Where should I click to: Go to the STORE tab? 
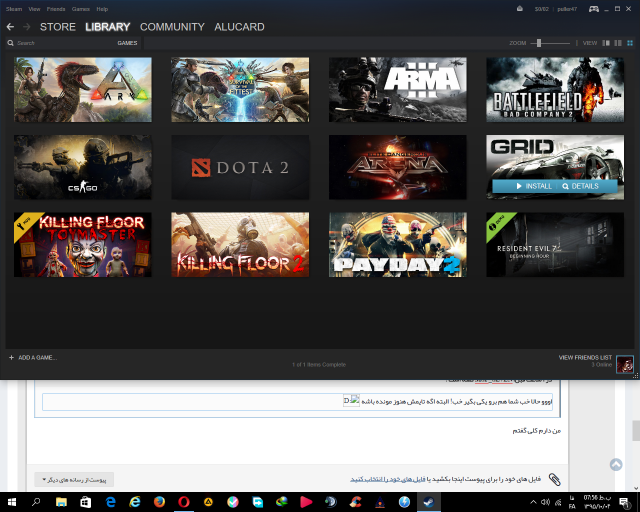58,27
